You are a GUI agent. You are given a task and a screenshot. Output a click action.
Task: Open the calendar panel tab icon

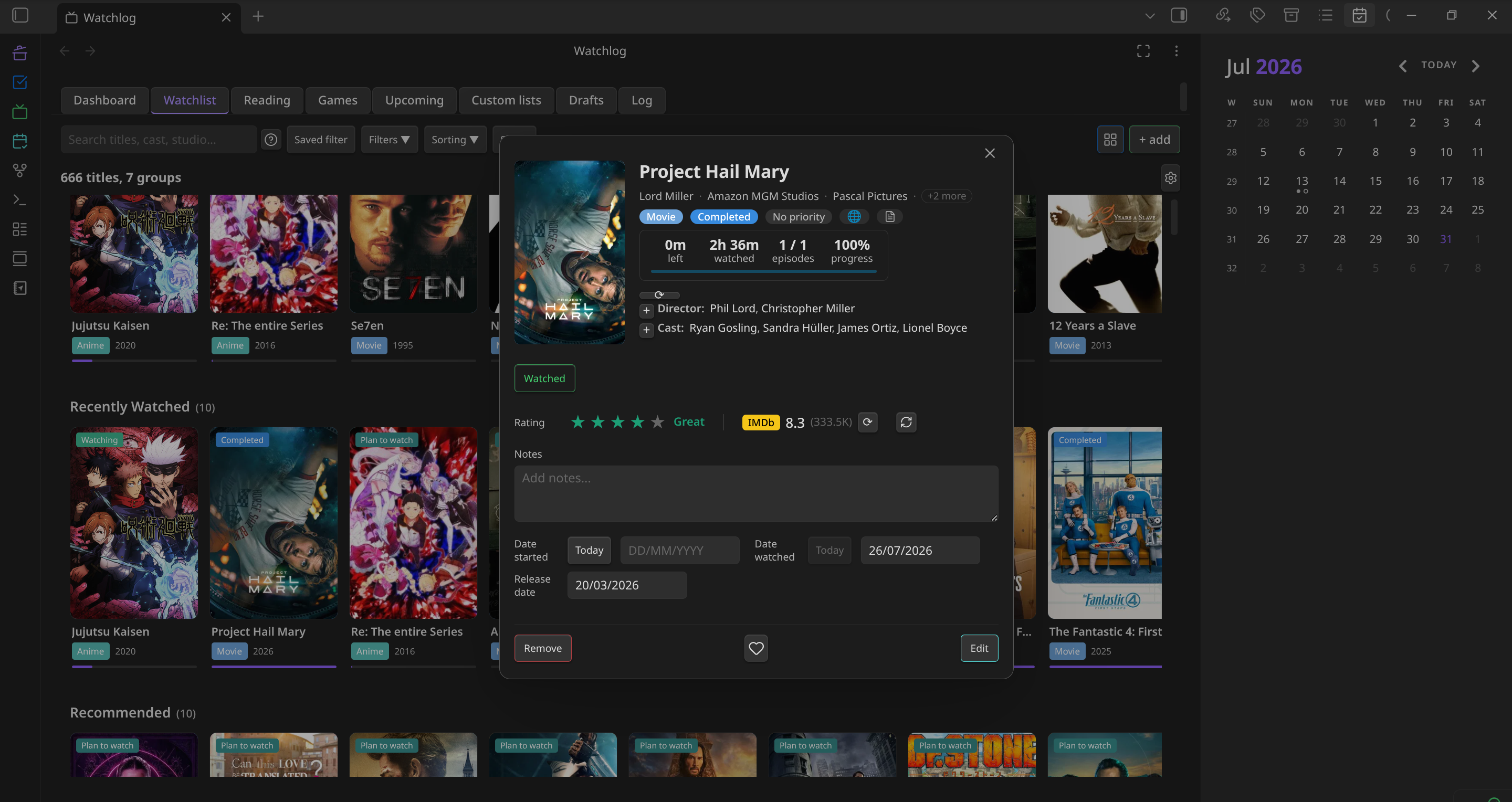tap(1359, 15)
